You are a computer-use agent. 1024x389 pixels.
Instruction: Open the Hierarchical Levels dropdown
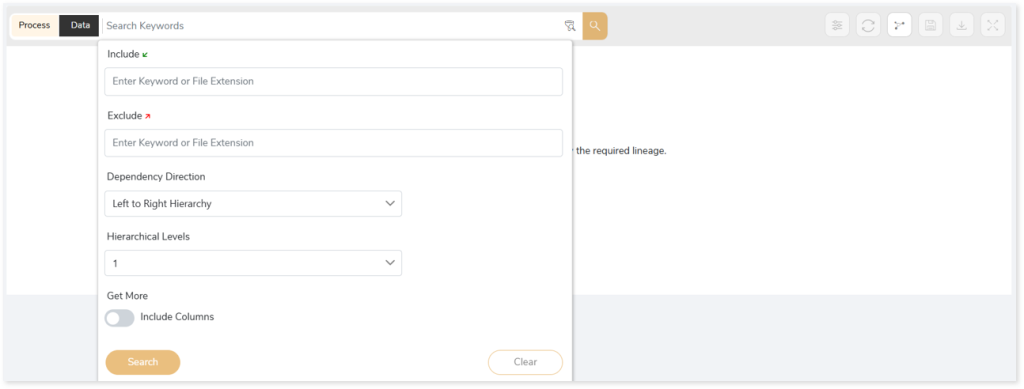point(253,263)
